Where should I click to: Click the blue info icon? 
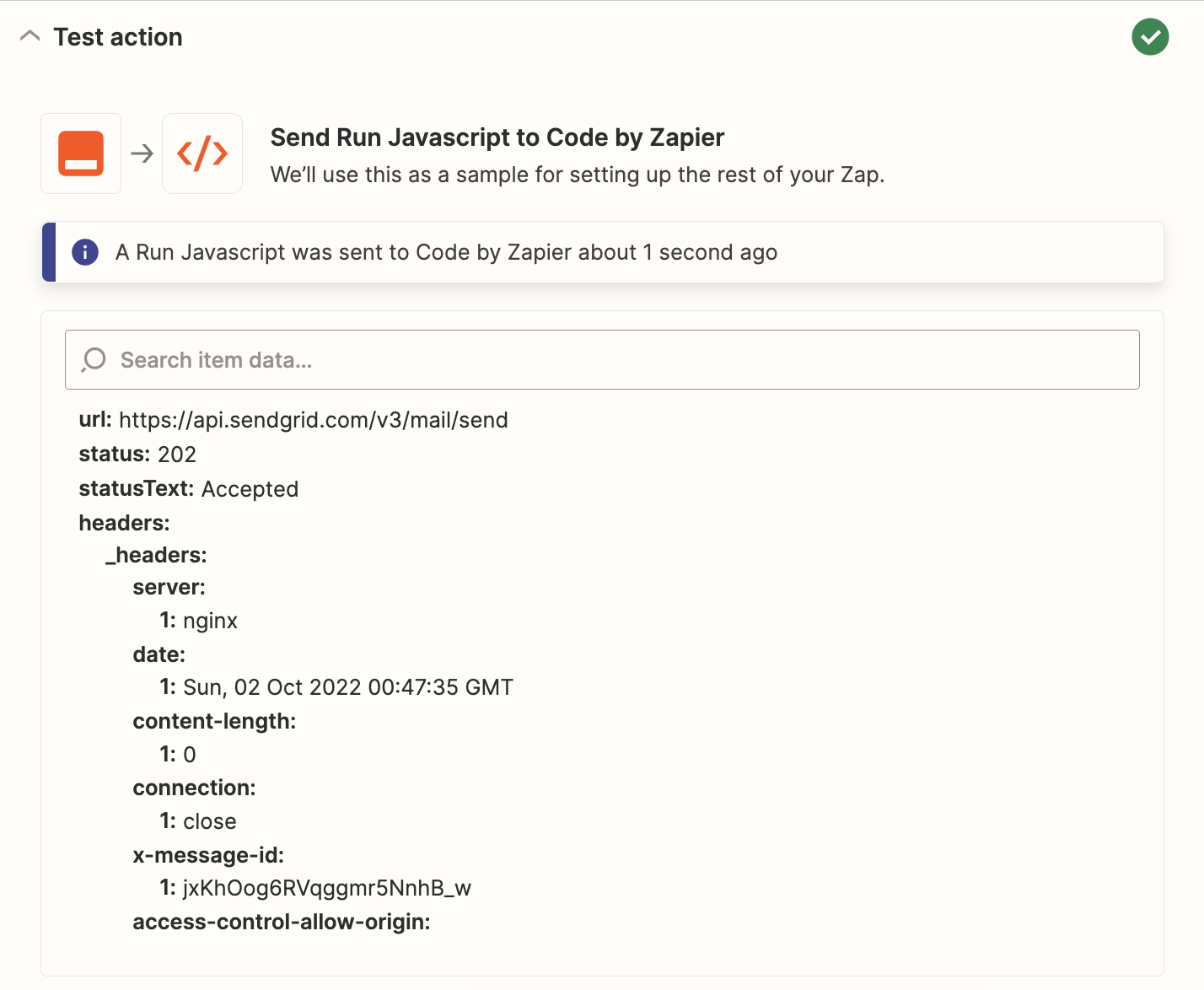point(85,252)
